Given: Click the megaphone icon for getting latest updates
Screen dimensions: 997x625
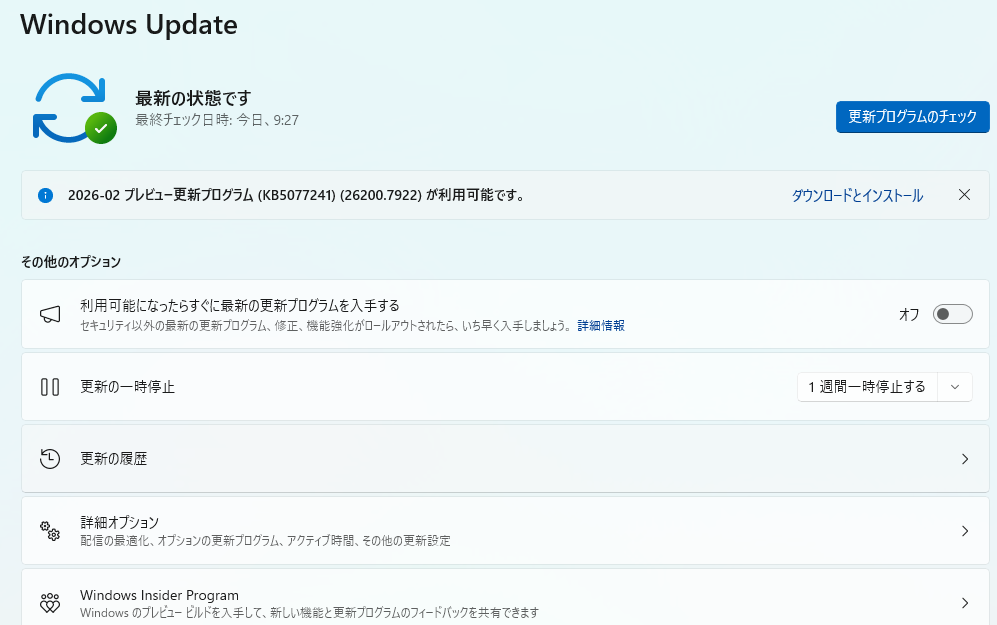Looking at the screenshot, I should tap(50, 314).
